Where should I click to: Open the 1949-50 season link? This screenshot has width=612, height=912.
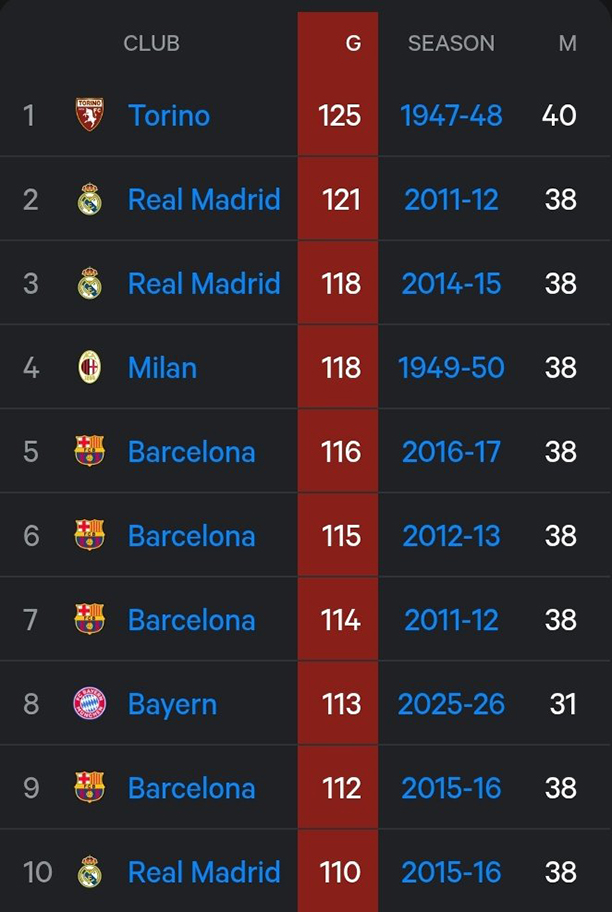(451, 367)
